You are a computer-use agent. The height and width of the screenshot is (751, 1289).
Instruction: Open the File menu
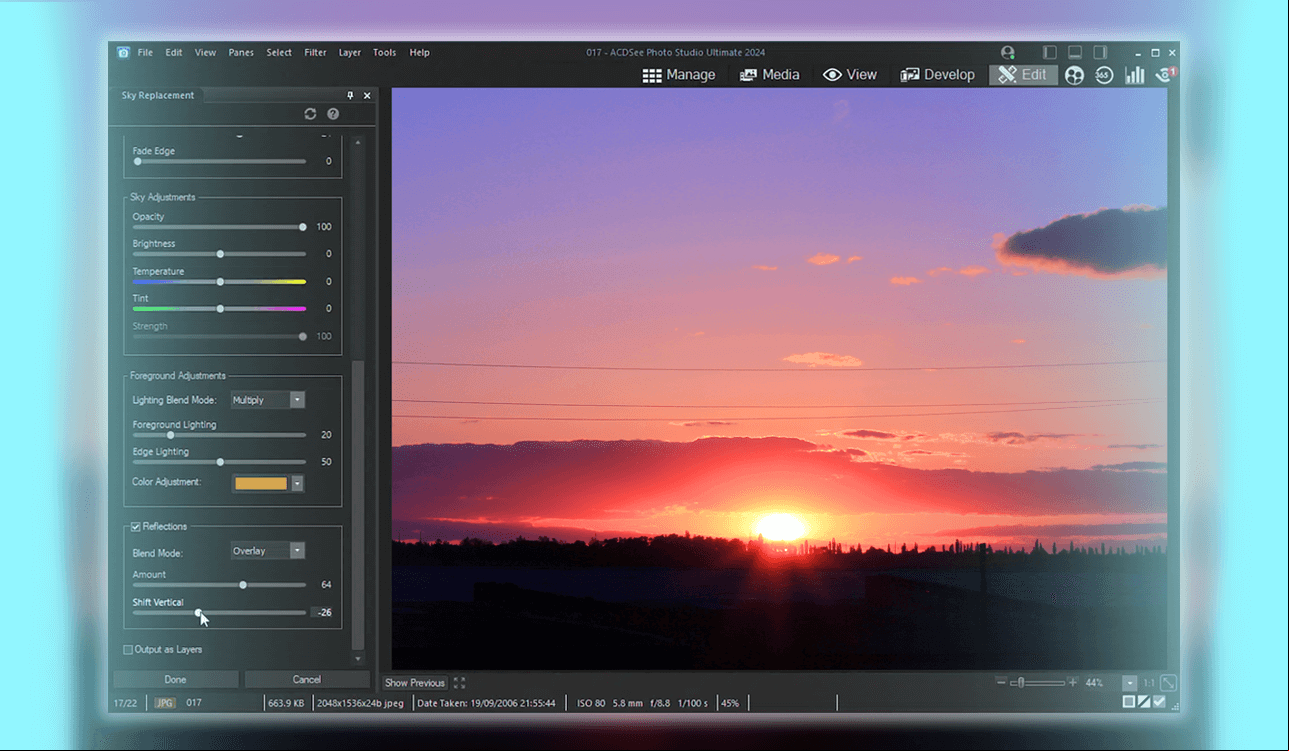(x=145, y=53)
